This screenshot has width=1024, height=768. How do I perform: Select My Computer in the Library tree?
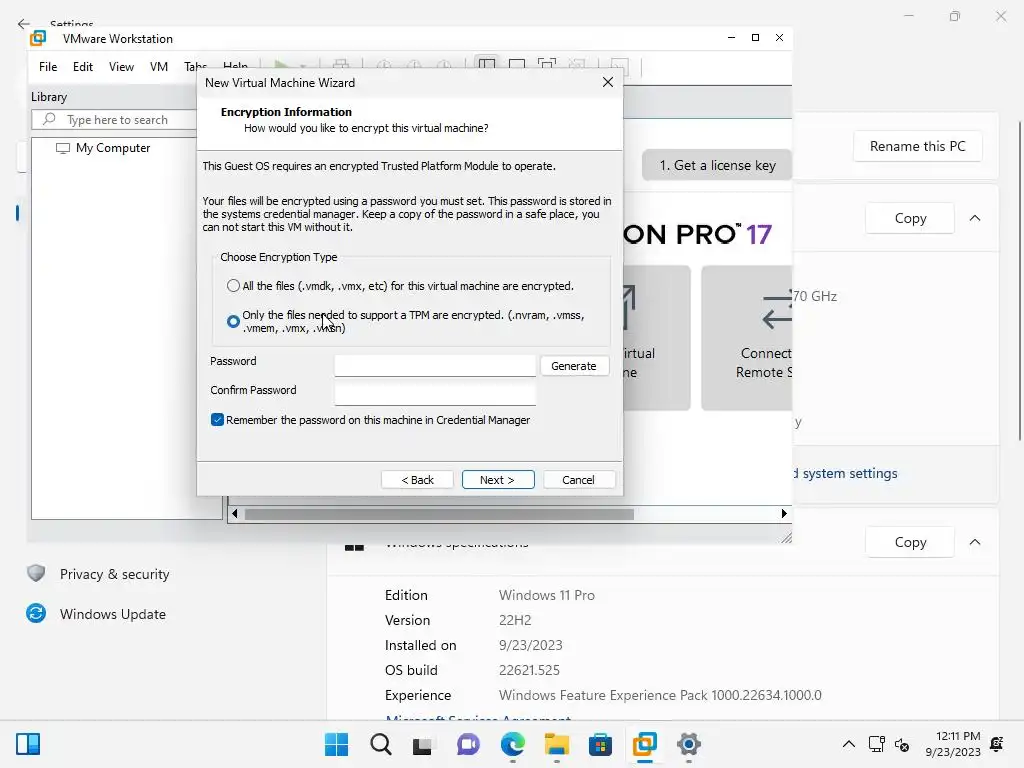click(113, 148)
